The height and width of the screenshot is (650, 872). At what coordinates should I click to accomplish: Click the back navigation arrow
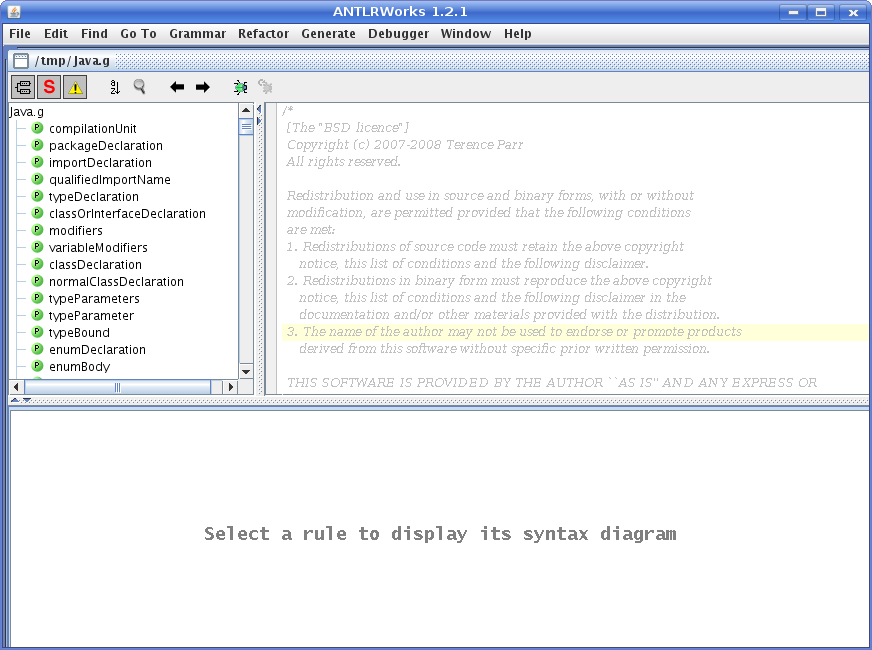(177, 87)
